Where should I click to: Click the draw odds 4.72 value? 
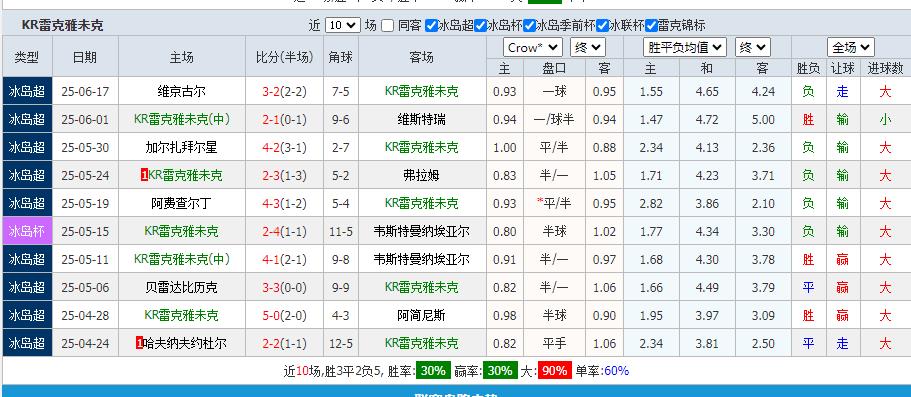[707, 120]
